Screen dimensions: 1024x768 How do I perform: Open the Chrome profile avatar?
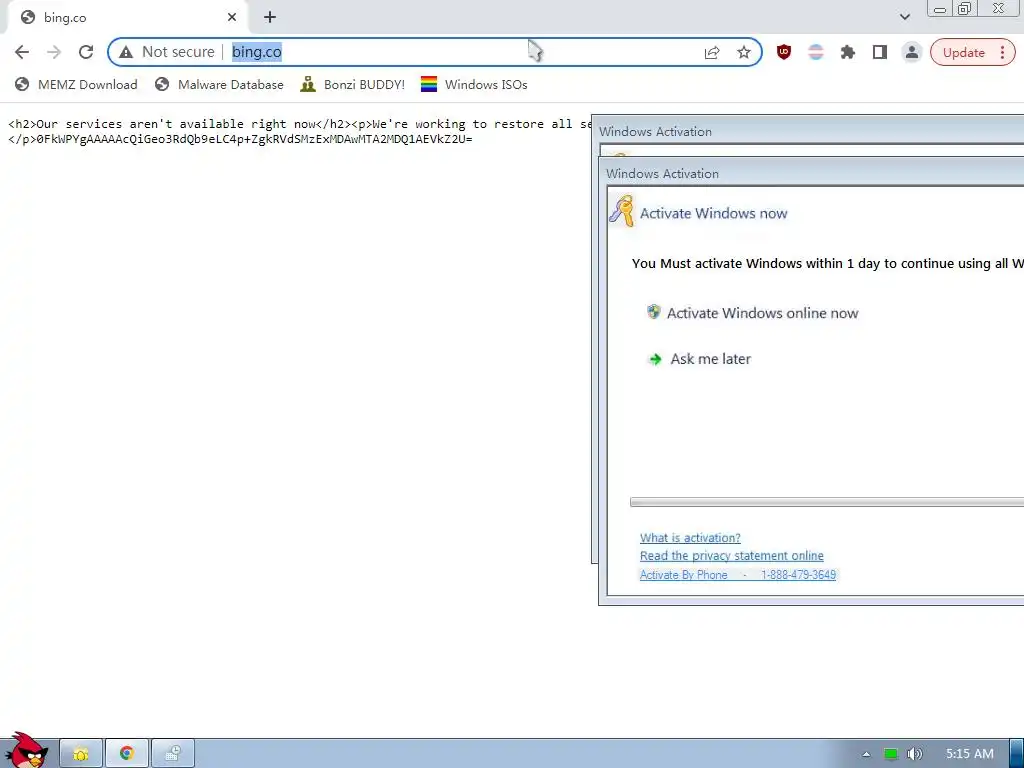pos(912,52)
